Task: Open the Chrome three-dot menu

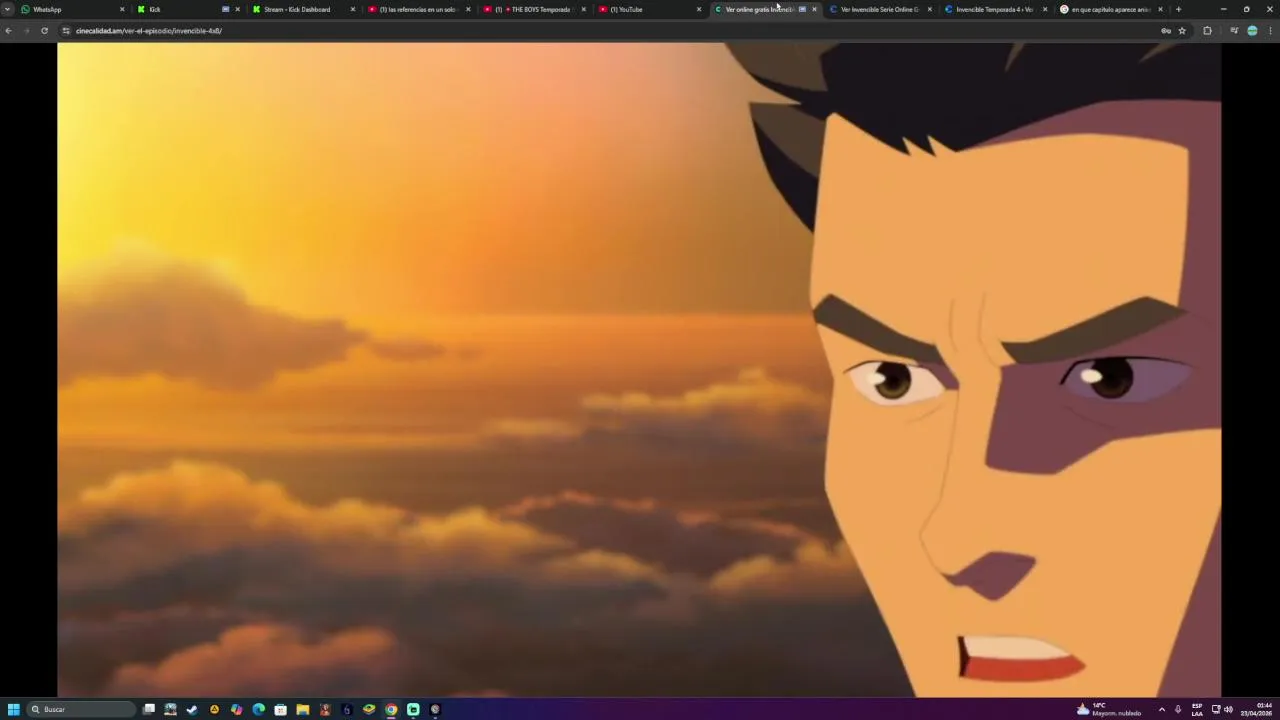Action: tap(1270, 31)
